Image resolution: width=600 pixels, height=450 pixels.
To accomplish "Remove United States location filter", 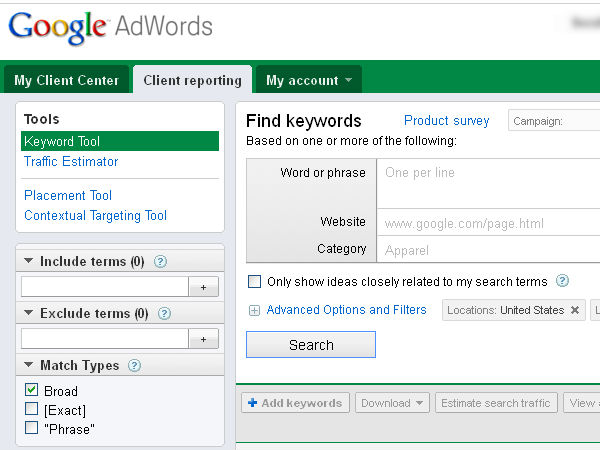I will click(x=575, y=310).
